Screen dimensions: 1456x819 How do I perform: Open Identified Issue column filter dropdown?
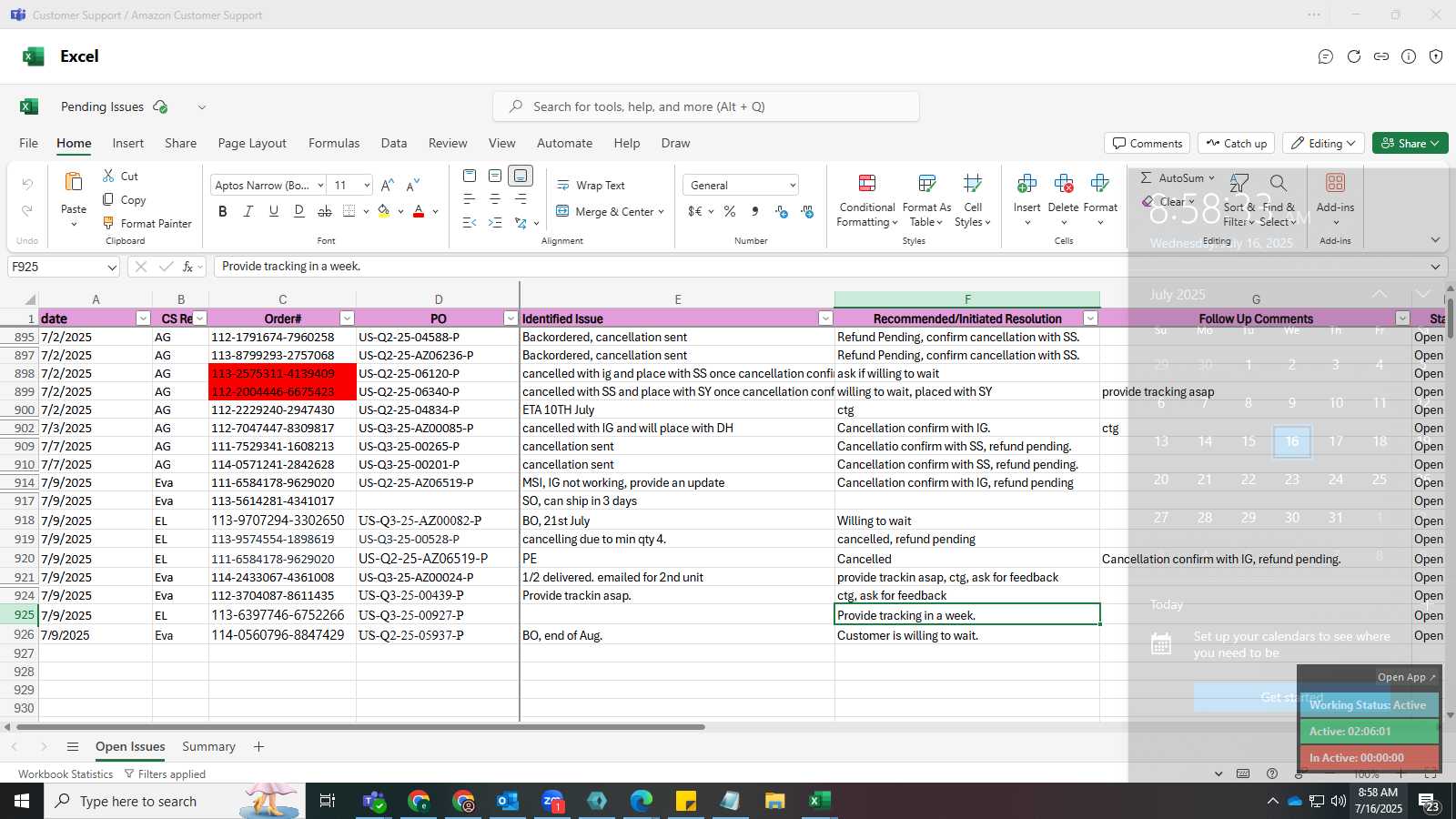click(x=825, y=318)
